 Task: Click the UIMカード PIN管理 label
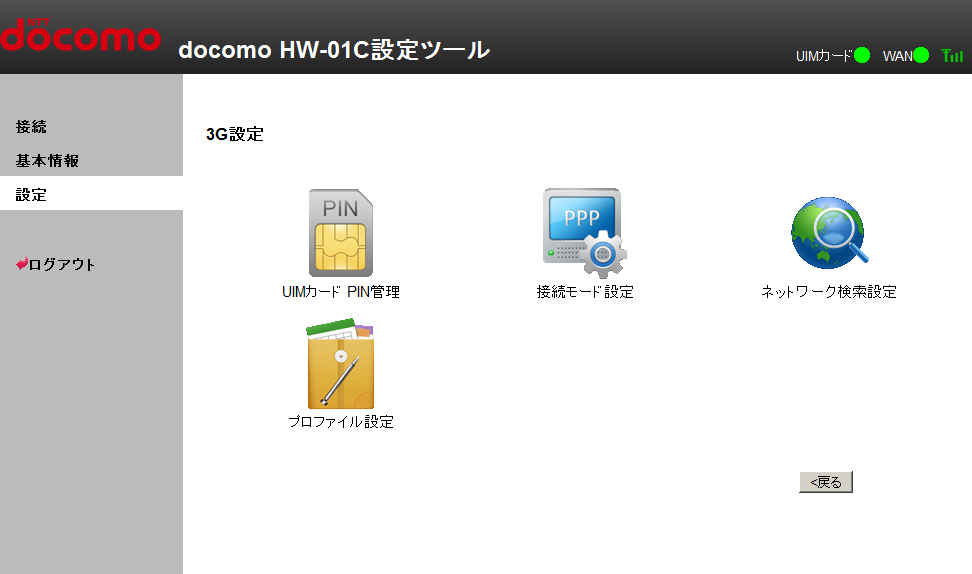click(x=341, y=292)
